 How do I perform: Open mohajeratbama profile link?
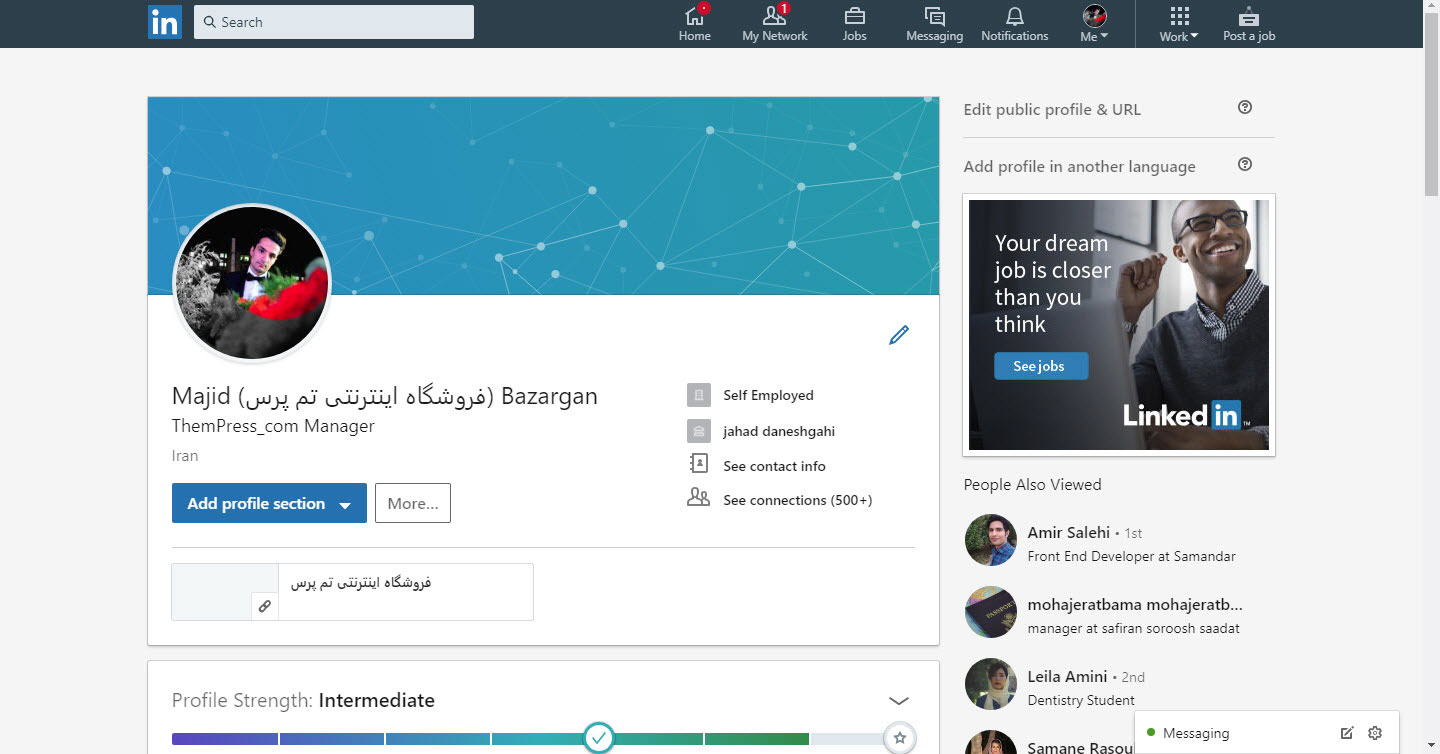1135,605
